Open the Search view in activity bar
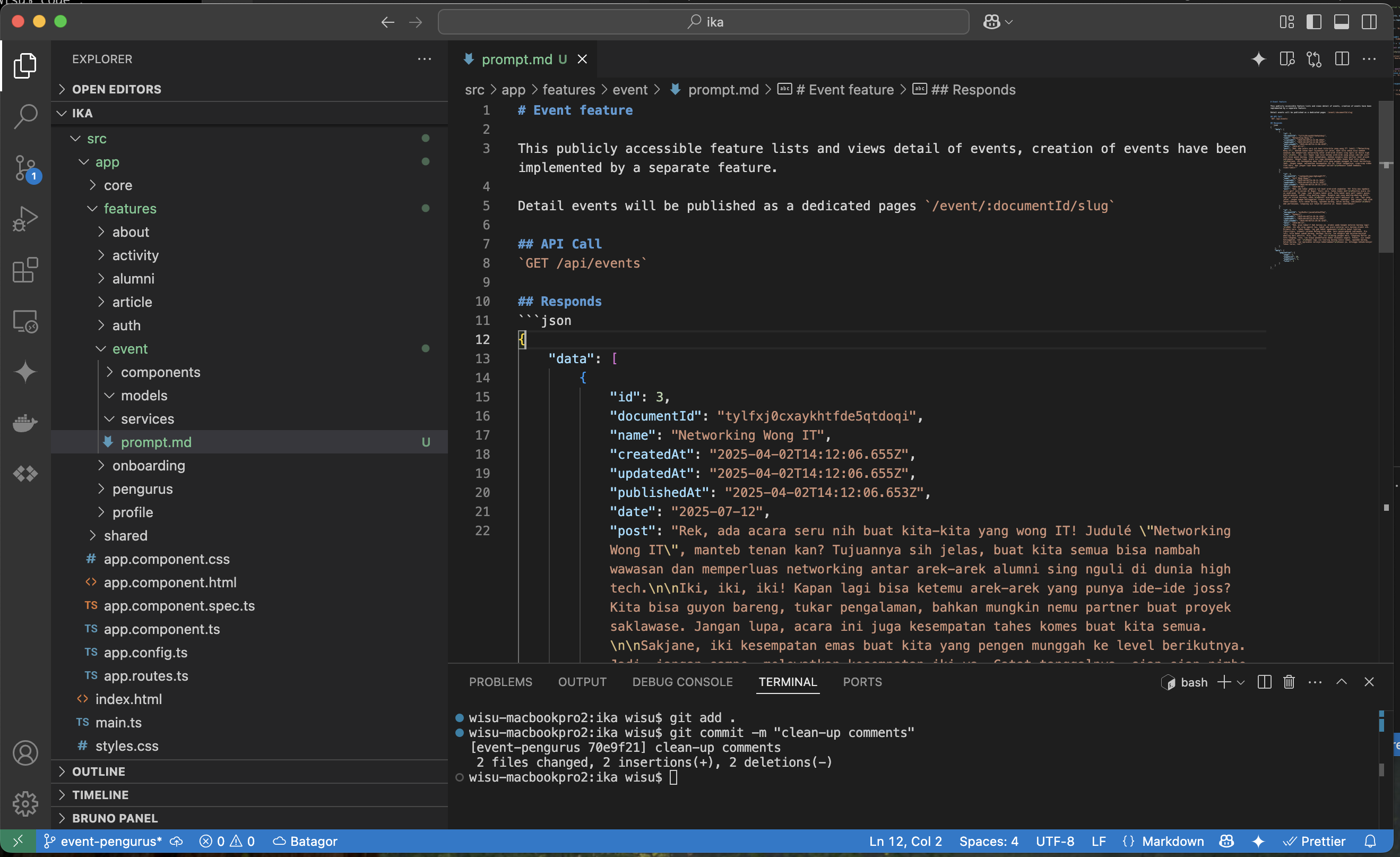Viewport: 1400px width, 857px height. [x=25, y=116]
